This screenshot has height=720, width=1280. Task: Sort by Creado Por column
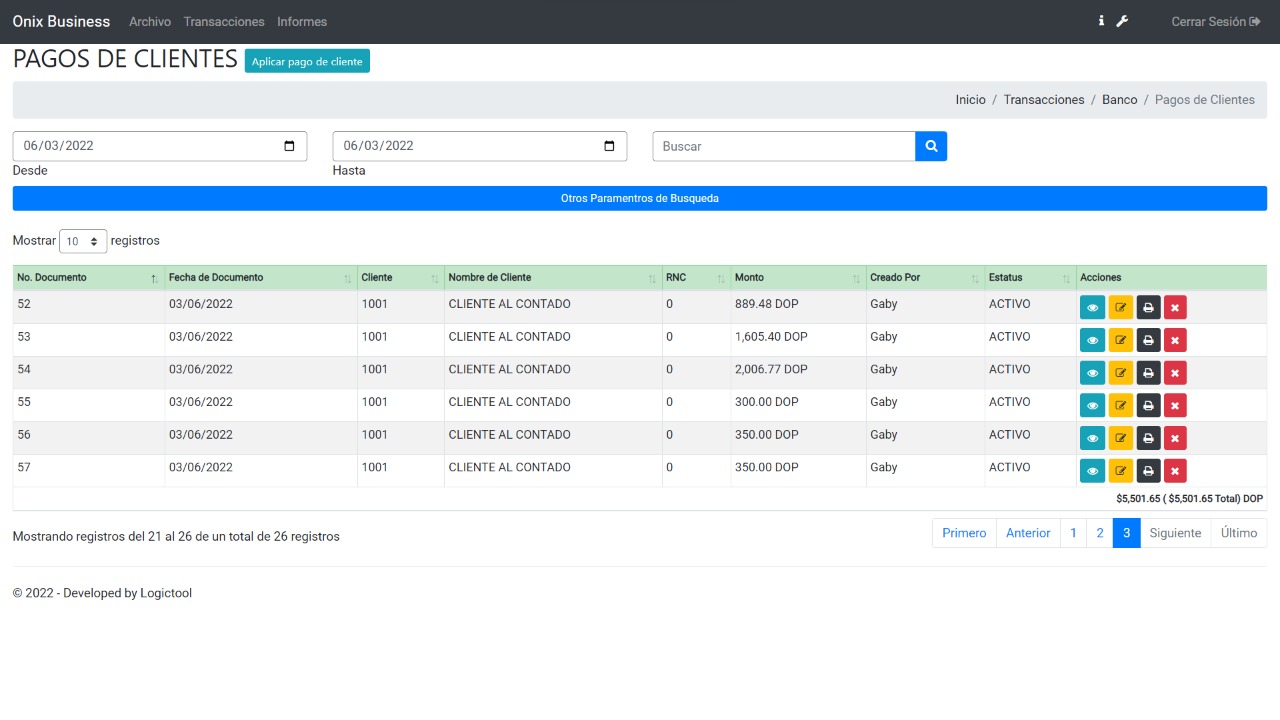[x=925, y=277]
